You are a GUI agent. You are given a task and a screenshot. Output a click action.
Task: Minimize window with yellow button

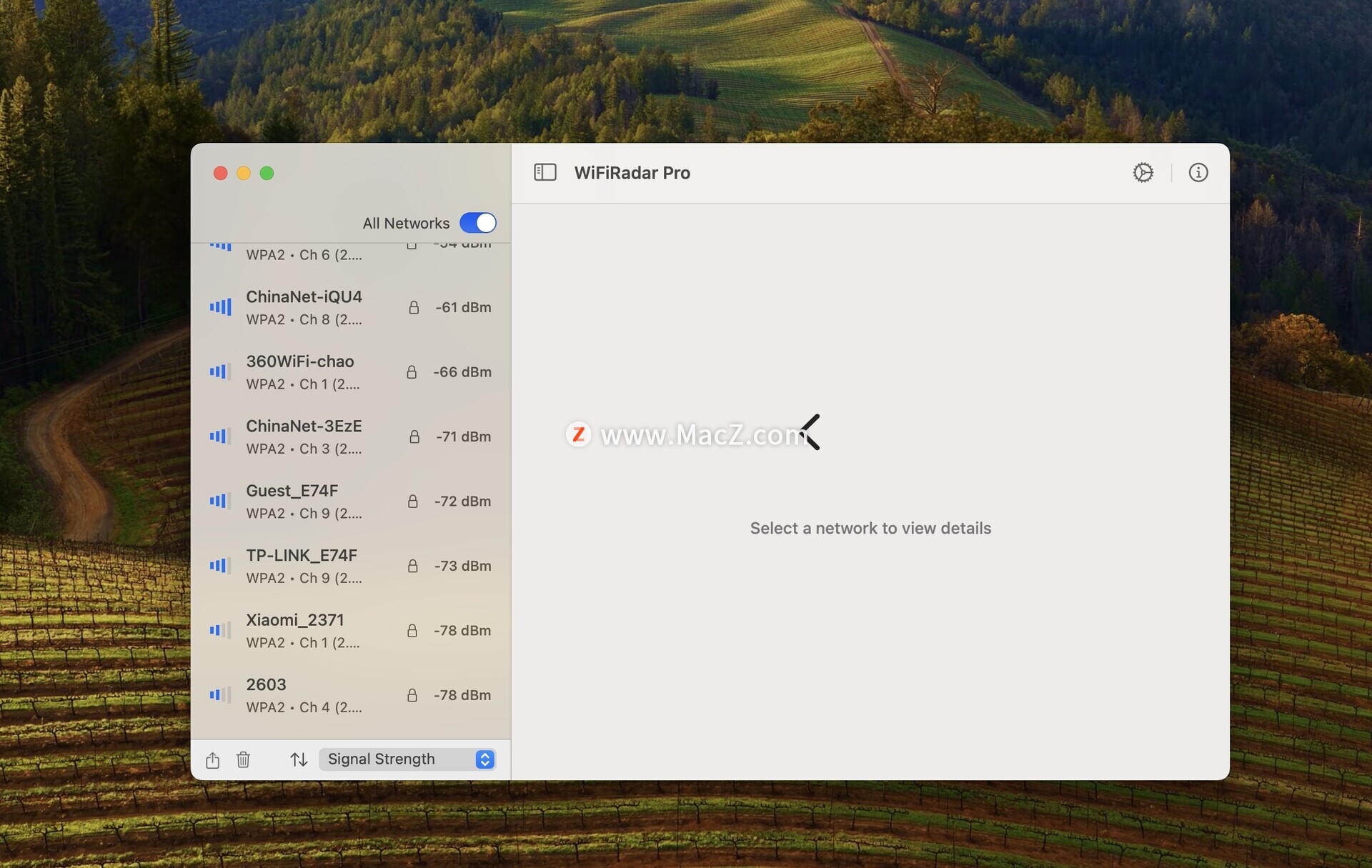(244, 173)
